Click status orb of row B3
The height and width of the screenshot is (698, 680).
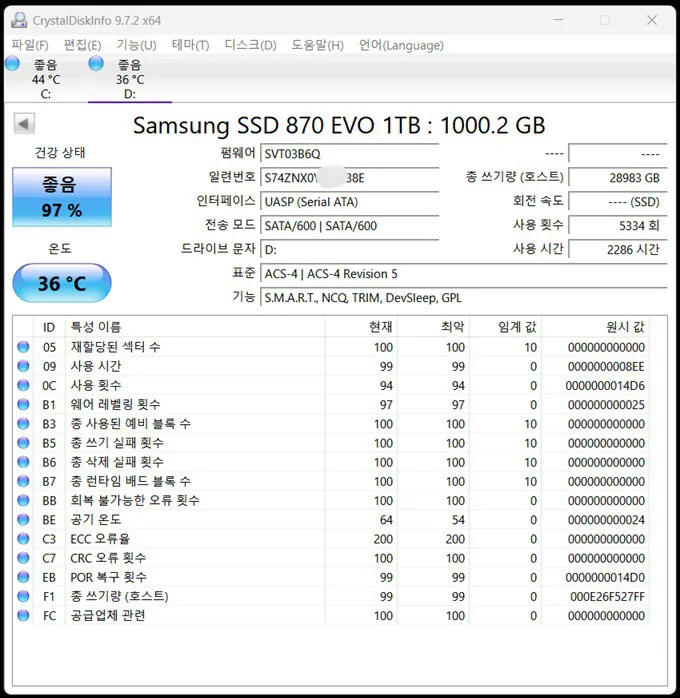[23, 423]
